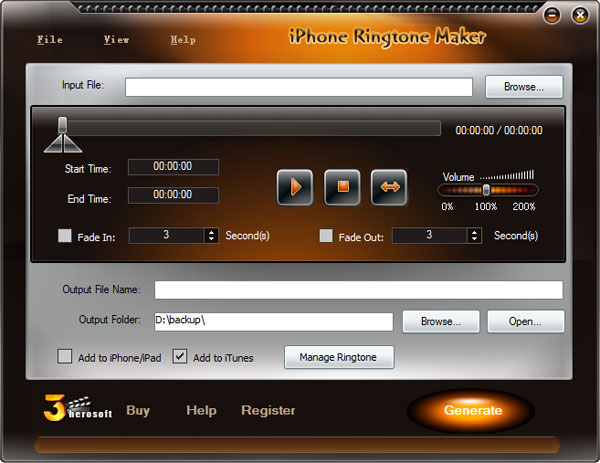
Task: Open the View menu
Action: coord(116,39)
